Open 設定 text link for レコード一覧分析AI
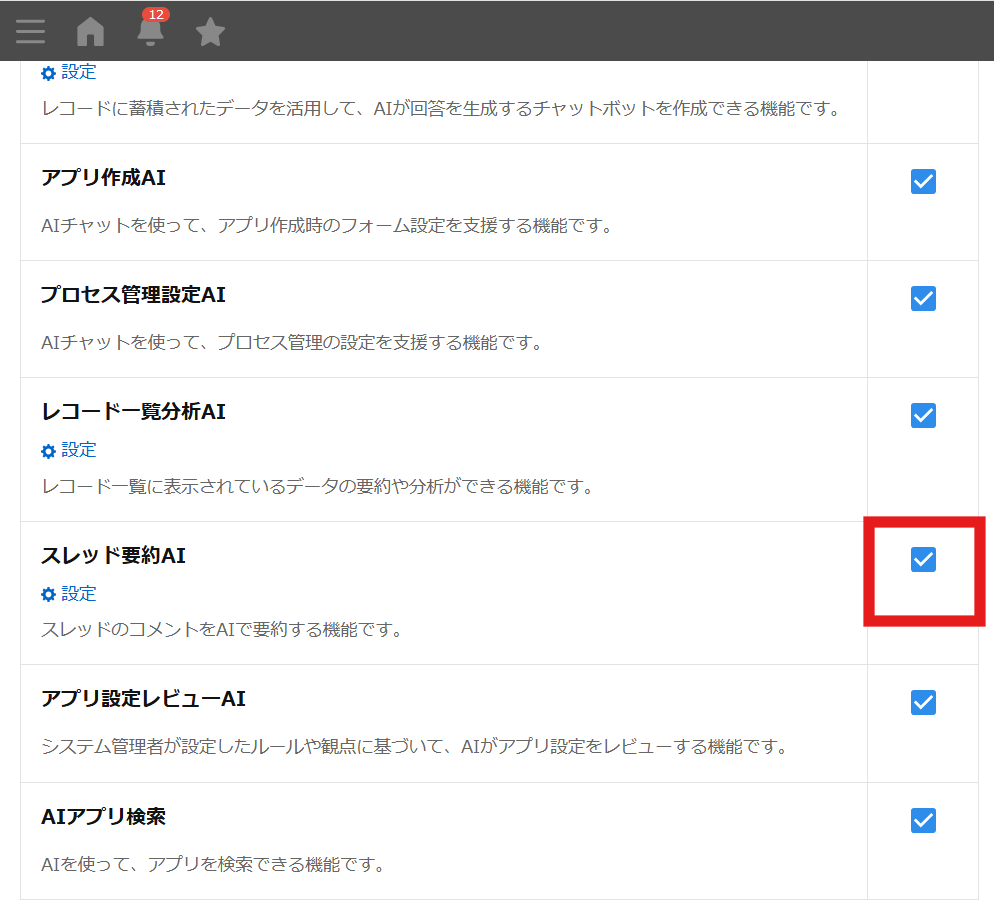The height and width of the screenshot is (916, 994). 79,450
